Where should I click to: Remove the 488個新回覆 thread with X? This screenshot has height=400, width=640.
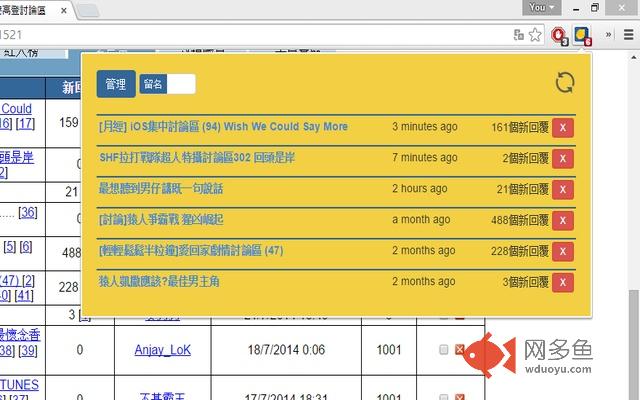pos(562,220)
